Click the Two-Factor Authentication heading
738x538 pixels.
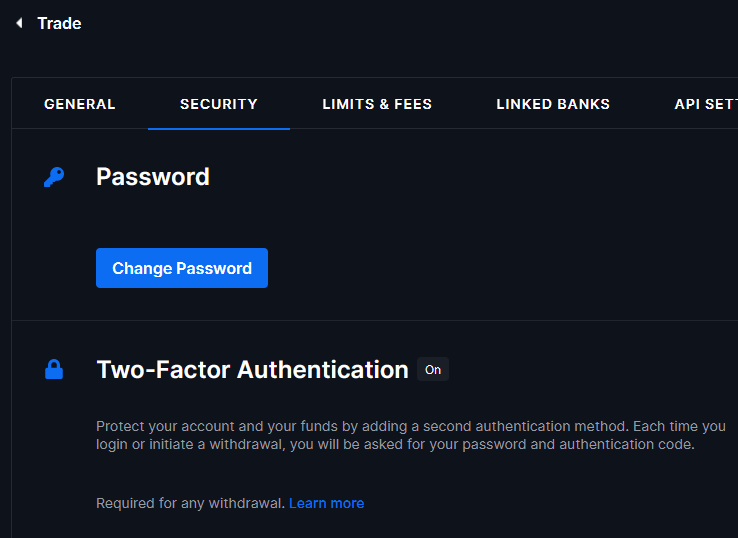point(252,370)
